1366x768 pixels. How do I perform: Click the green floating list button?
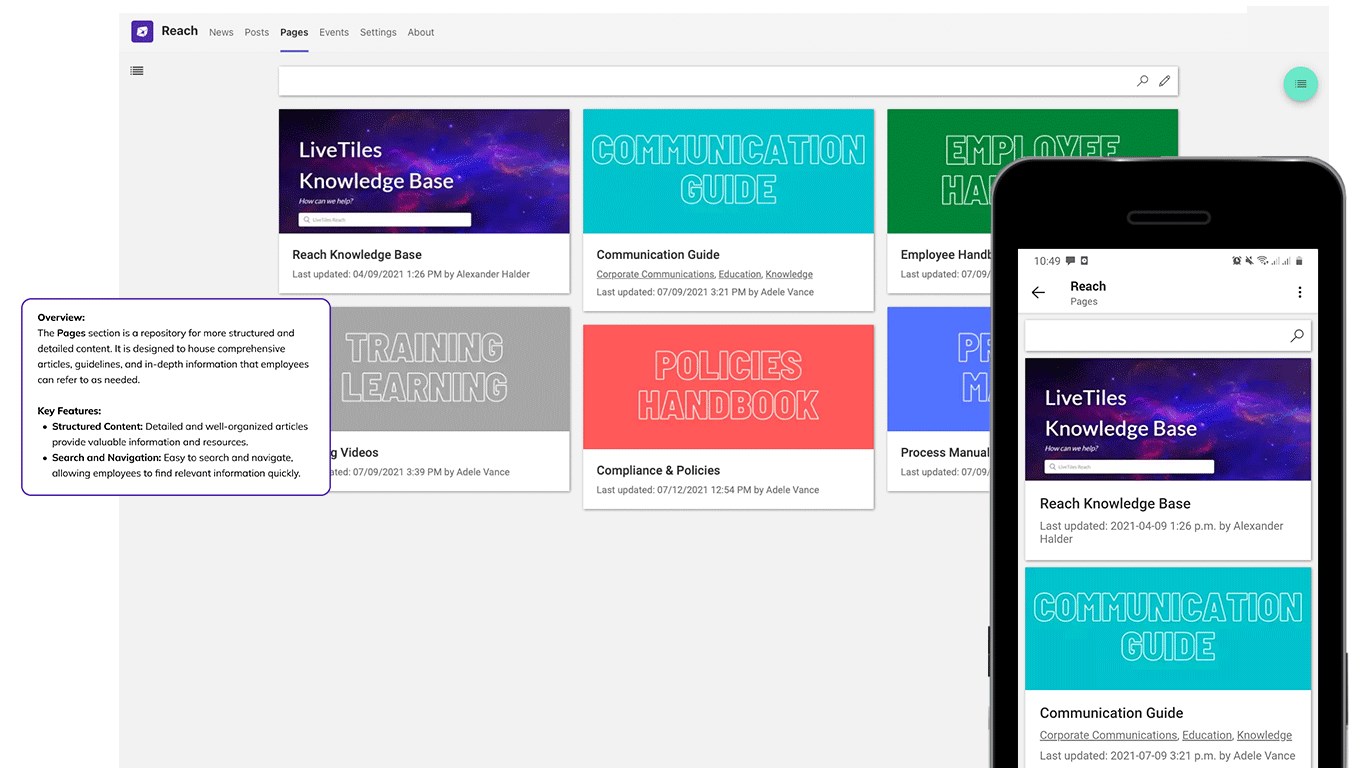1300,84
